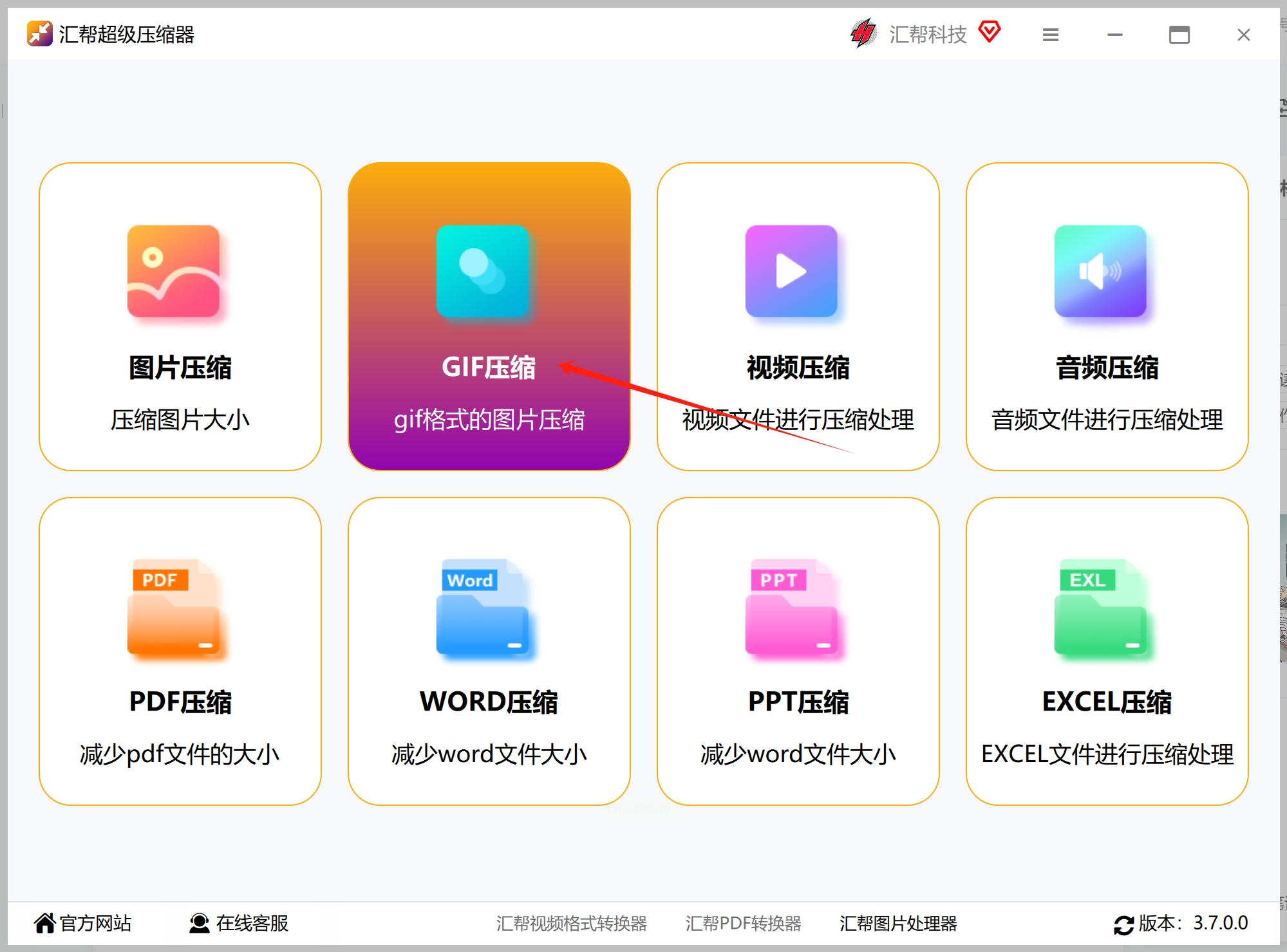The height and width of the screenshot is (952, 1287).
Task: Select the EXCEL压缩 card label
Action: click(1107, 702)
